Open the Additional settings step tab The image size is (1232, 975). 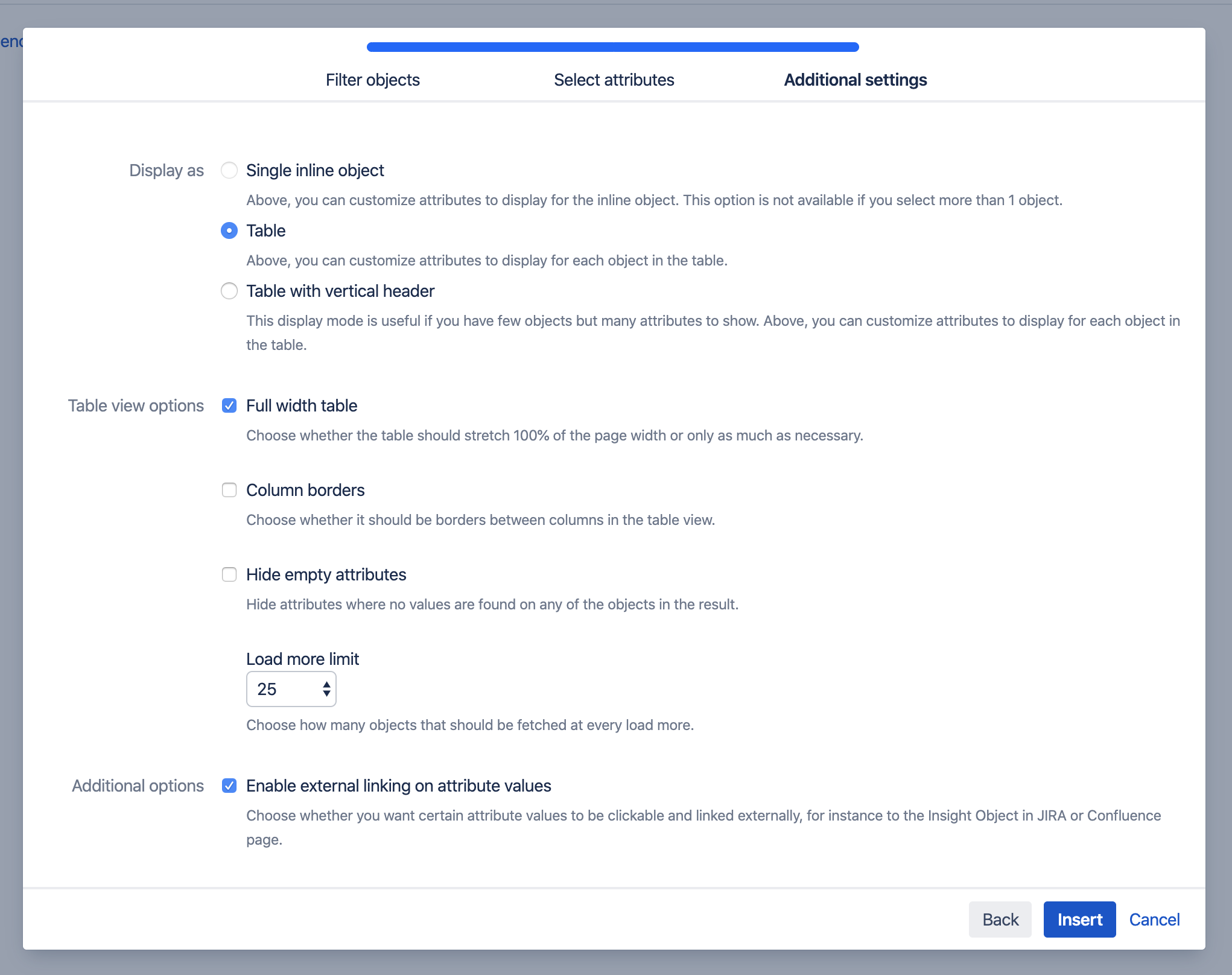pyautogui.click(x=855, y=80)
